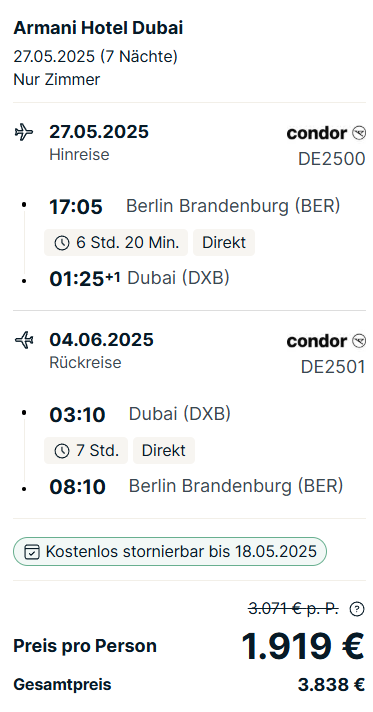Click the flight number DE2501
The width and height of the screenshot is (373, 712).
[333, 367]
